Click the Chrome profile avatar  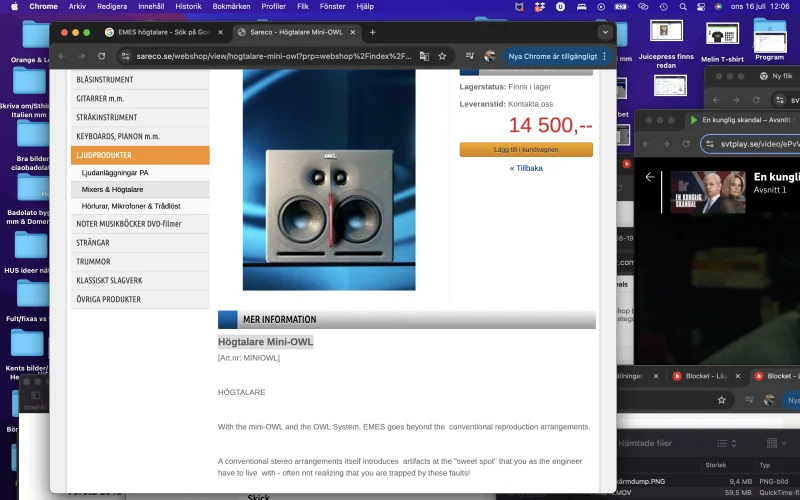tap(489, 56)
